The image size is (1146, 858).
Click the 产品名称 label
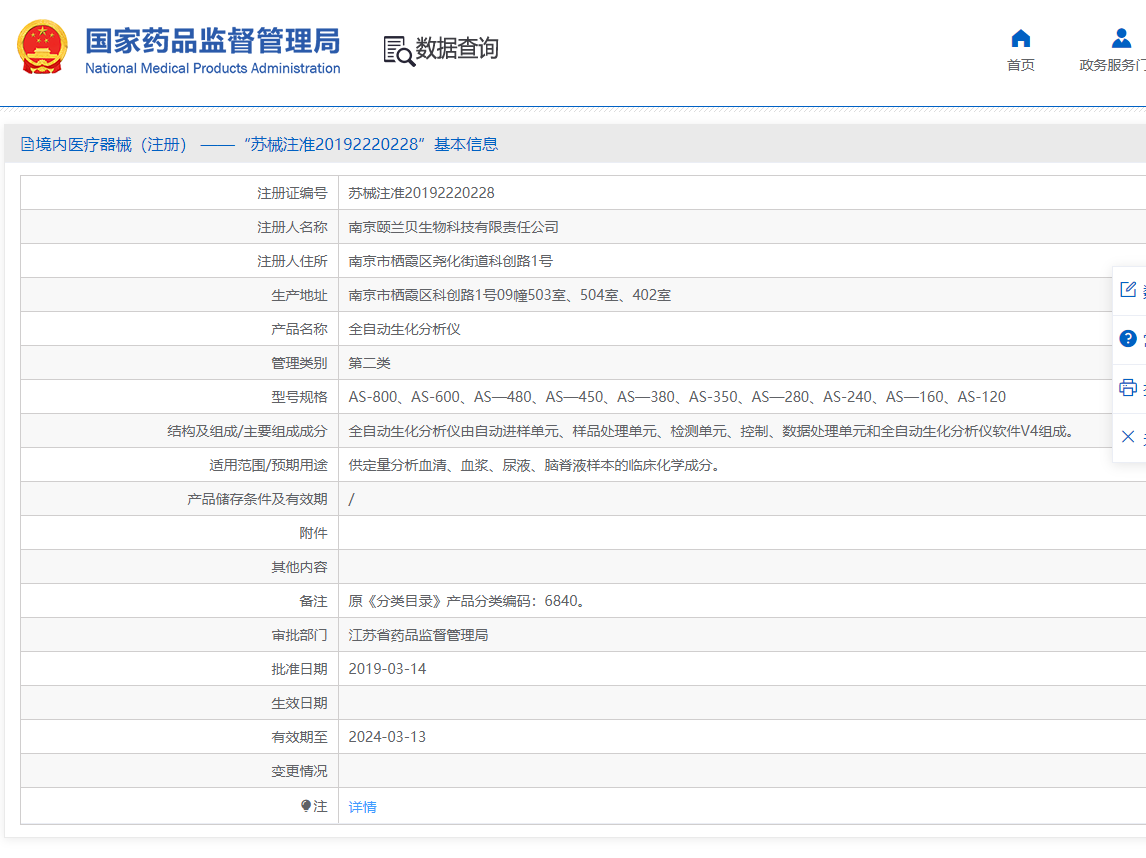[x=299, y=329]
